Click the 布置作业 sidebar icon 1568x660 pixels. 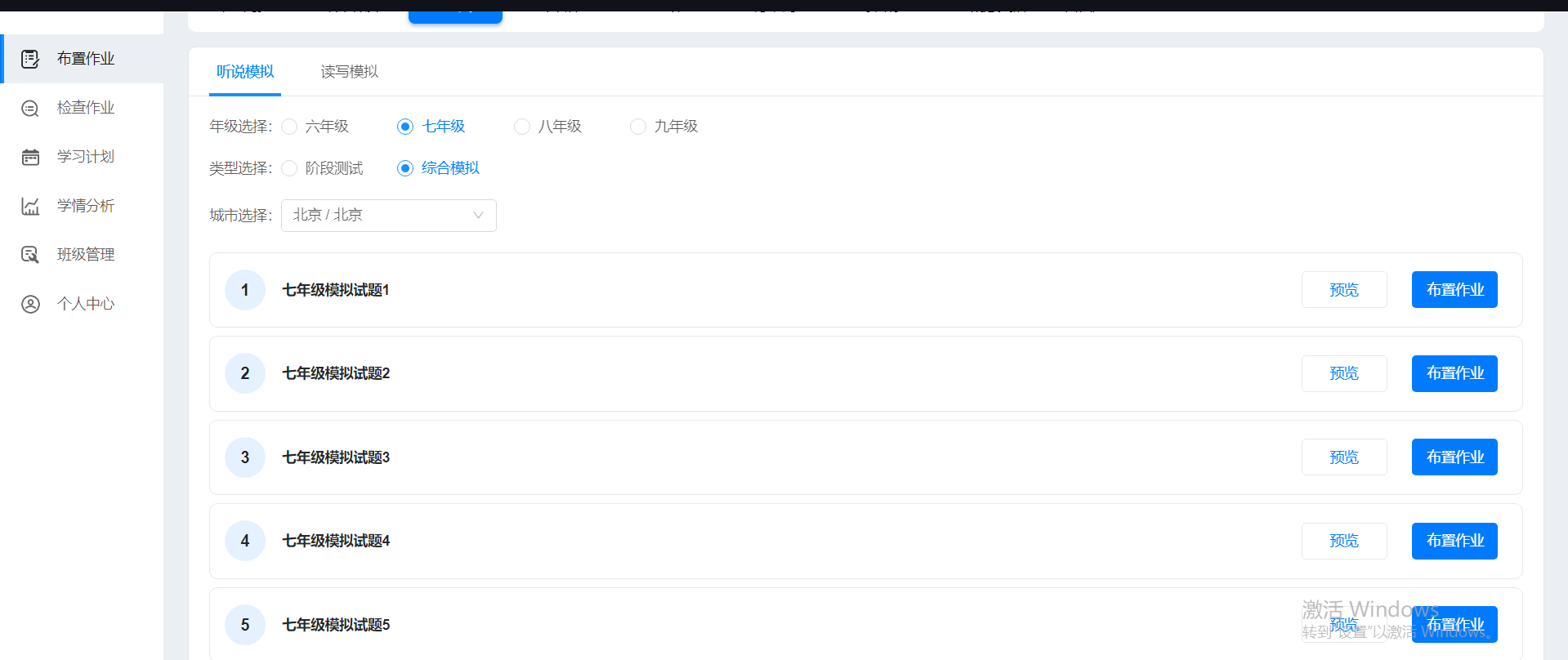(30, 59)
